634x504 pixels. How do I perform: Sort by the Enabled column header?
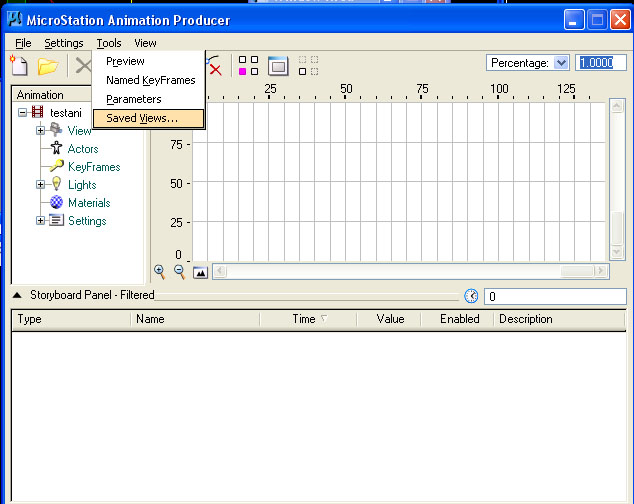[458, 319]
